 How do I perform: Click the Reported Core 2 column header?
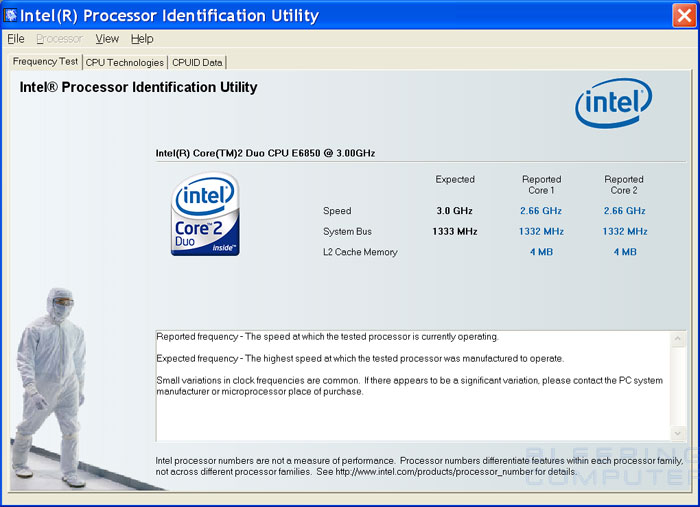point(624,185)
